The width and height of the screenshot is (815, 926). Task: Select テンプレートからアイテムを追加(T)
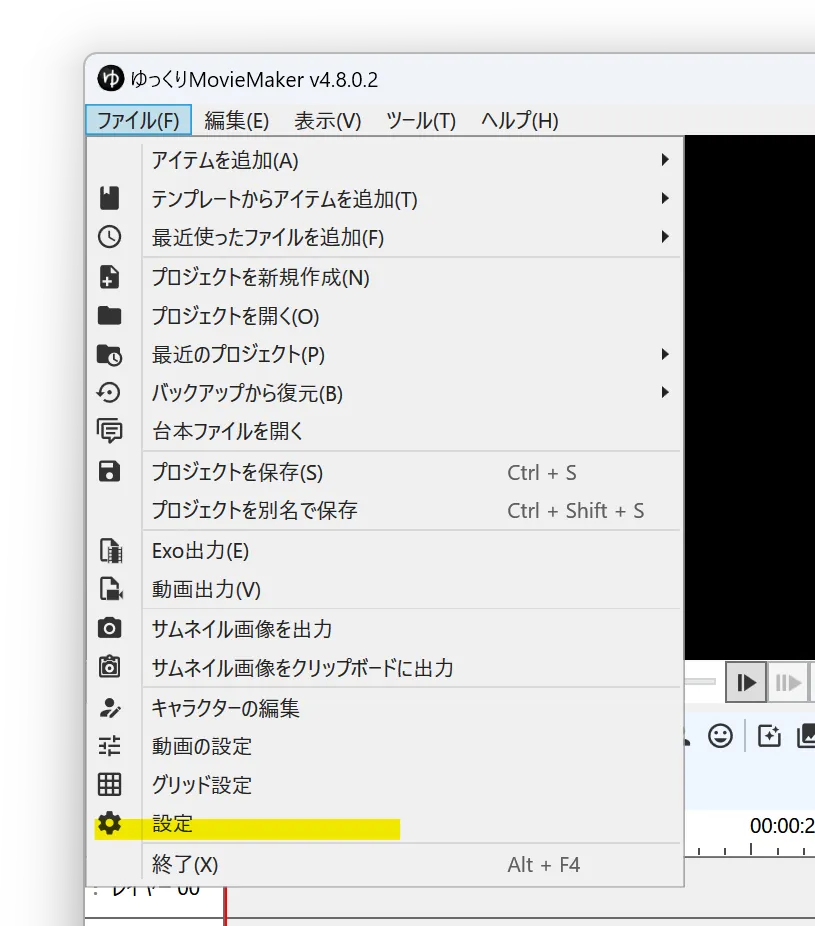[x=385, y=198]
